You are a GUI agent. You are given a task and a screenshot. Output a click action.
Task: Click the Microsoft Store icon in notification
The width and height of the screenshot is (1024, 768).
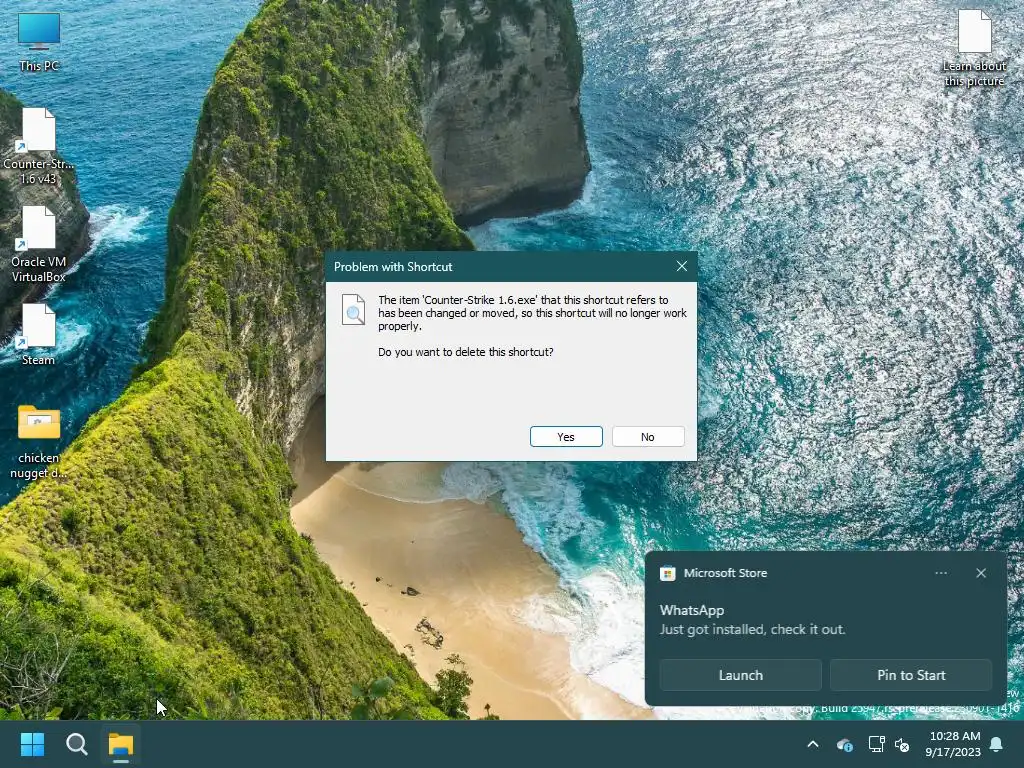coord(667,573)
